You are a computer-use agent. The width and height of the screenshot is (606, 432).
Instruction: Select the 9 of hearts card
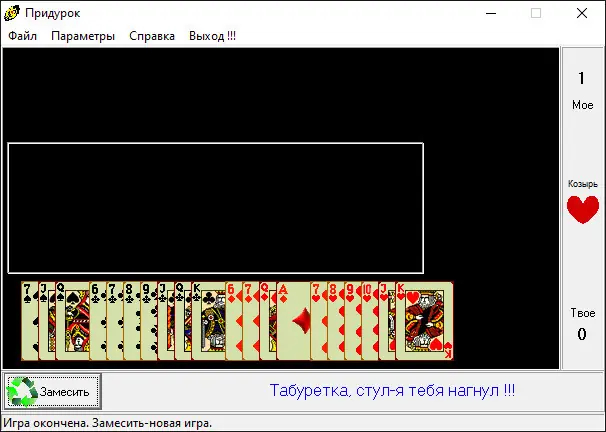[x=353, y=321]
